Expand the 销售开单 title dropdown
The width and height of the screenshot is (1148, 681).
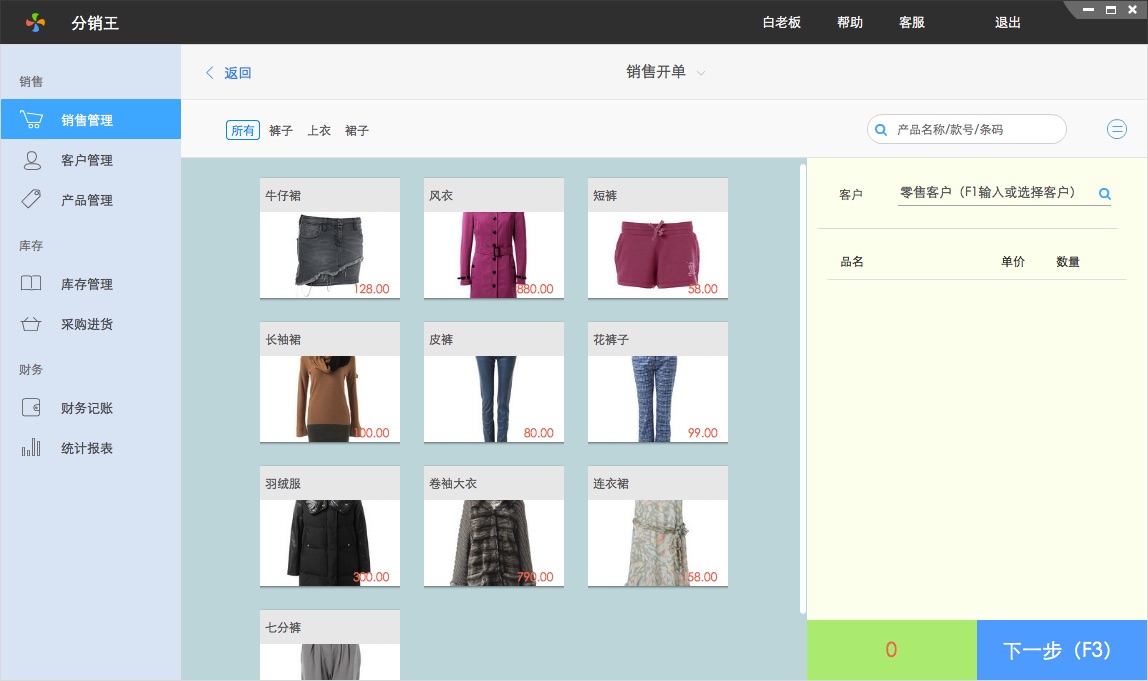tap(701, 73)
